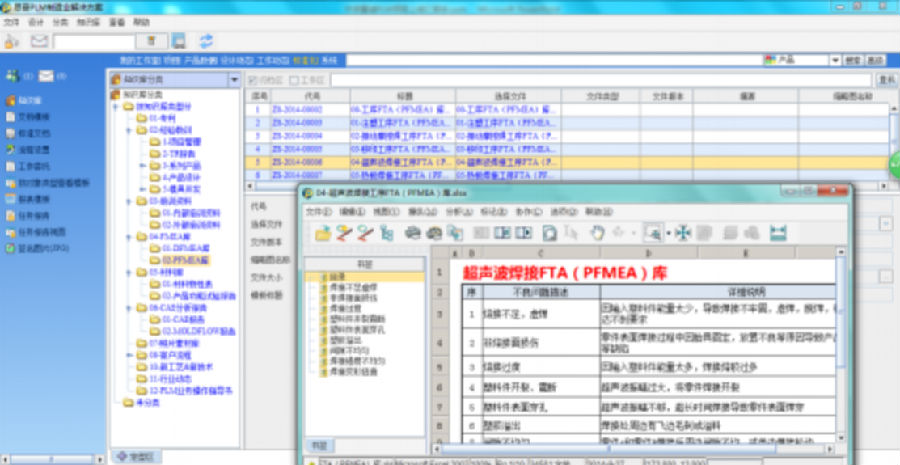900x465 pixels.
Task: Click the top search input field
Action: [x=554, y=60]
